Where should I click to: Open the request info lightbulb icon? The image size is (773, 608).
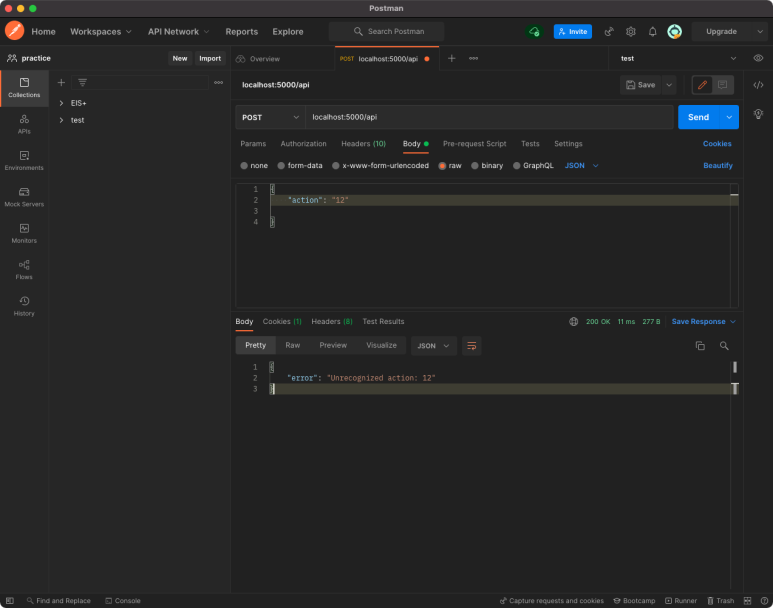758,114
